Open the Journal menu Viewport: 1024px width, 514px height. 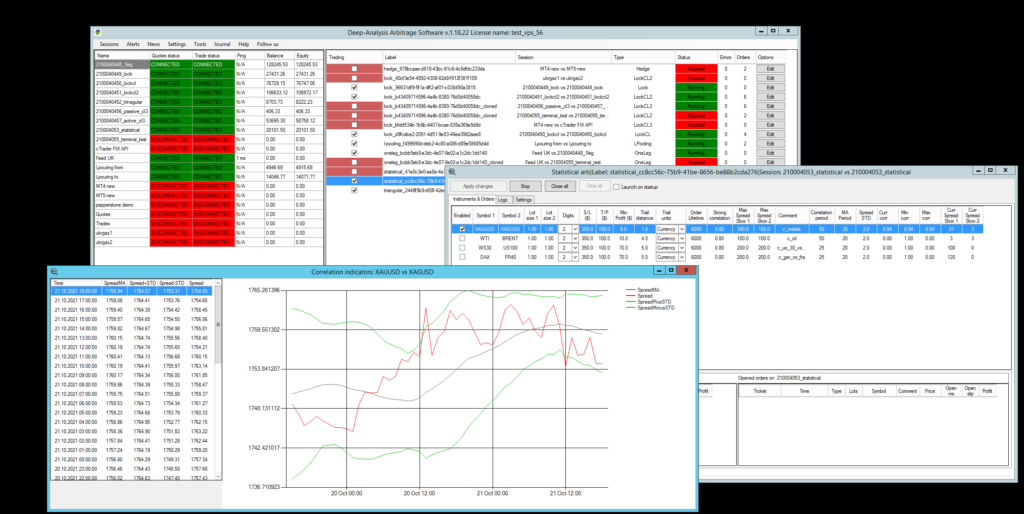pos(222,44)
